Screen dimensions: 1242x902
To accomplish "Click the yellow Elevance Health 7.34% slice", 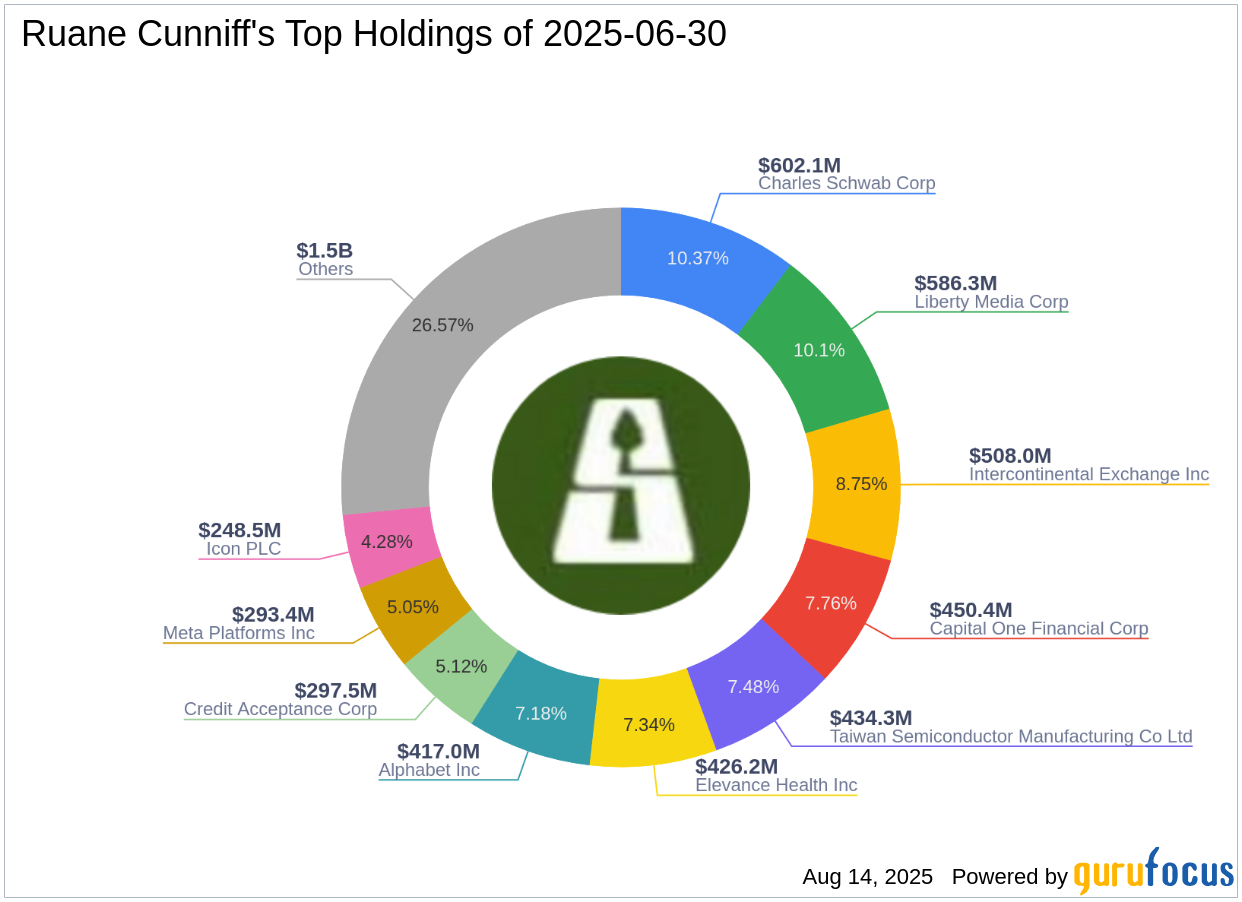I will coord(650,724).
